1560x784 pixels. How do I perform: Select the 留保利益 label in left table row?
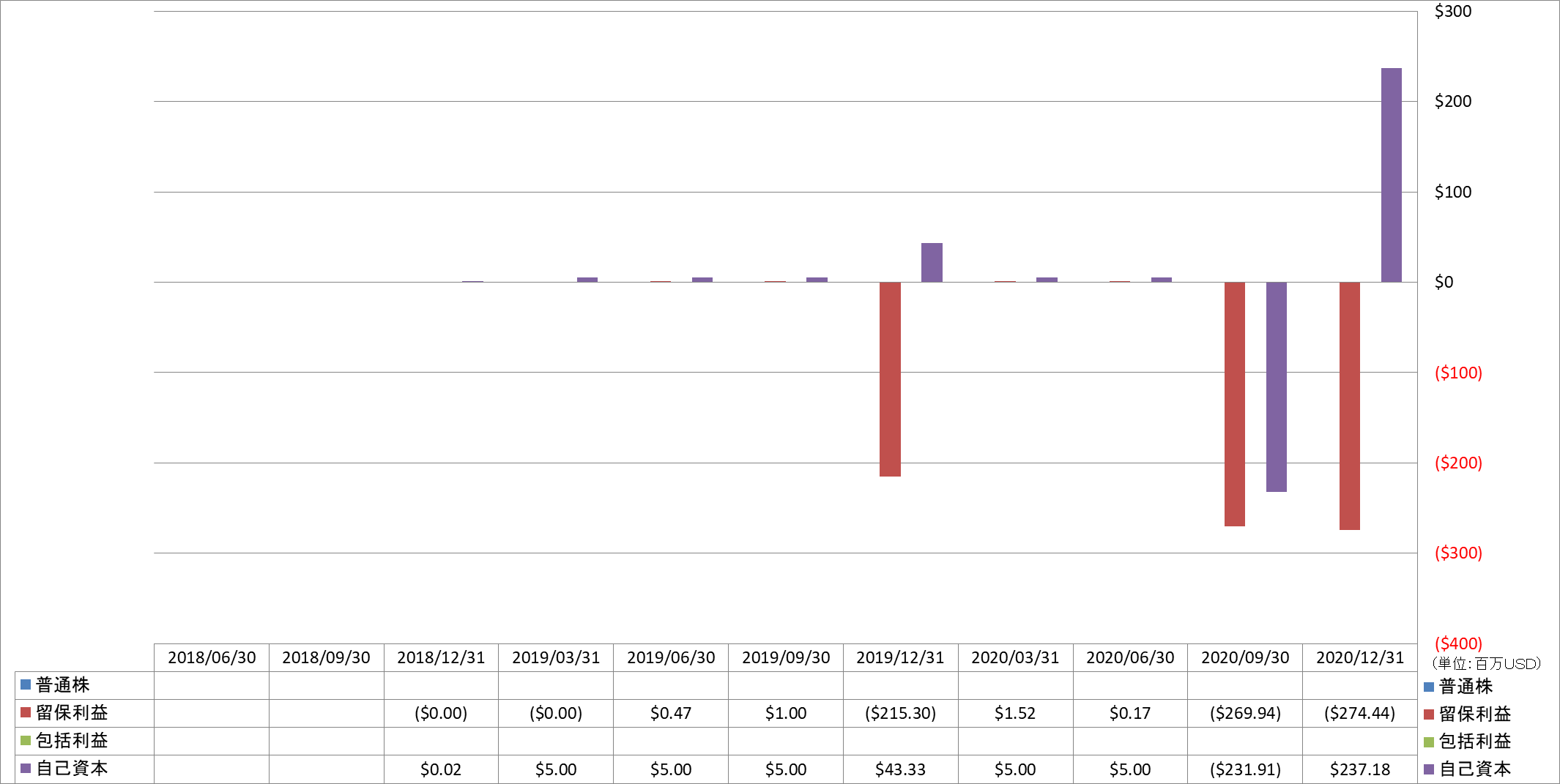pyautogui.click(x=72, y=713)
